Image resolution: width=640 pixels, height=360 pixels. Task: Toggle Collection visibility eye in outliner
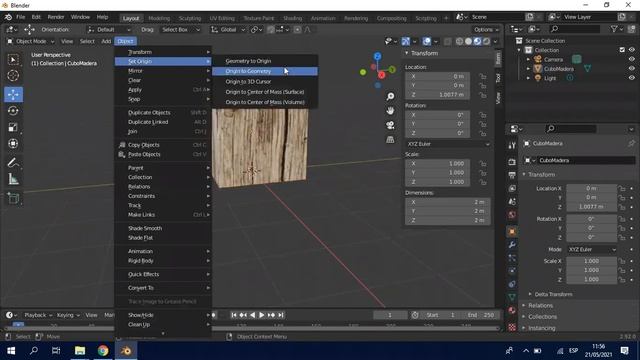point(631,50)
